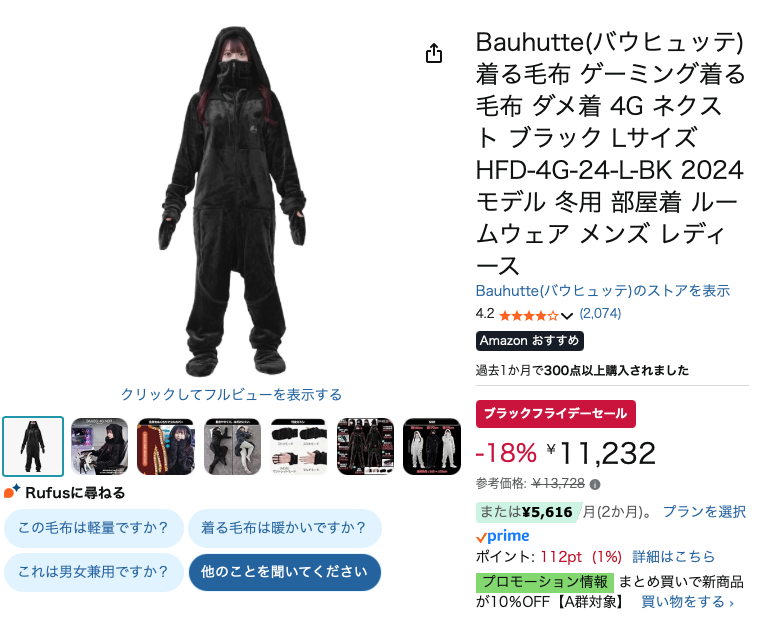769x624 pixels.
Task: Click the Rufus sparkle icon
Action: point(12,491)
